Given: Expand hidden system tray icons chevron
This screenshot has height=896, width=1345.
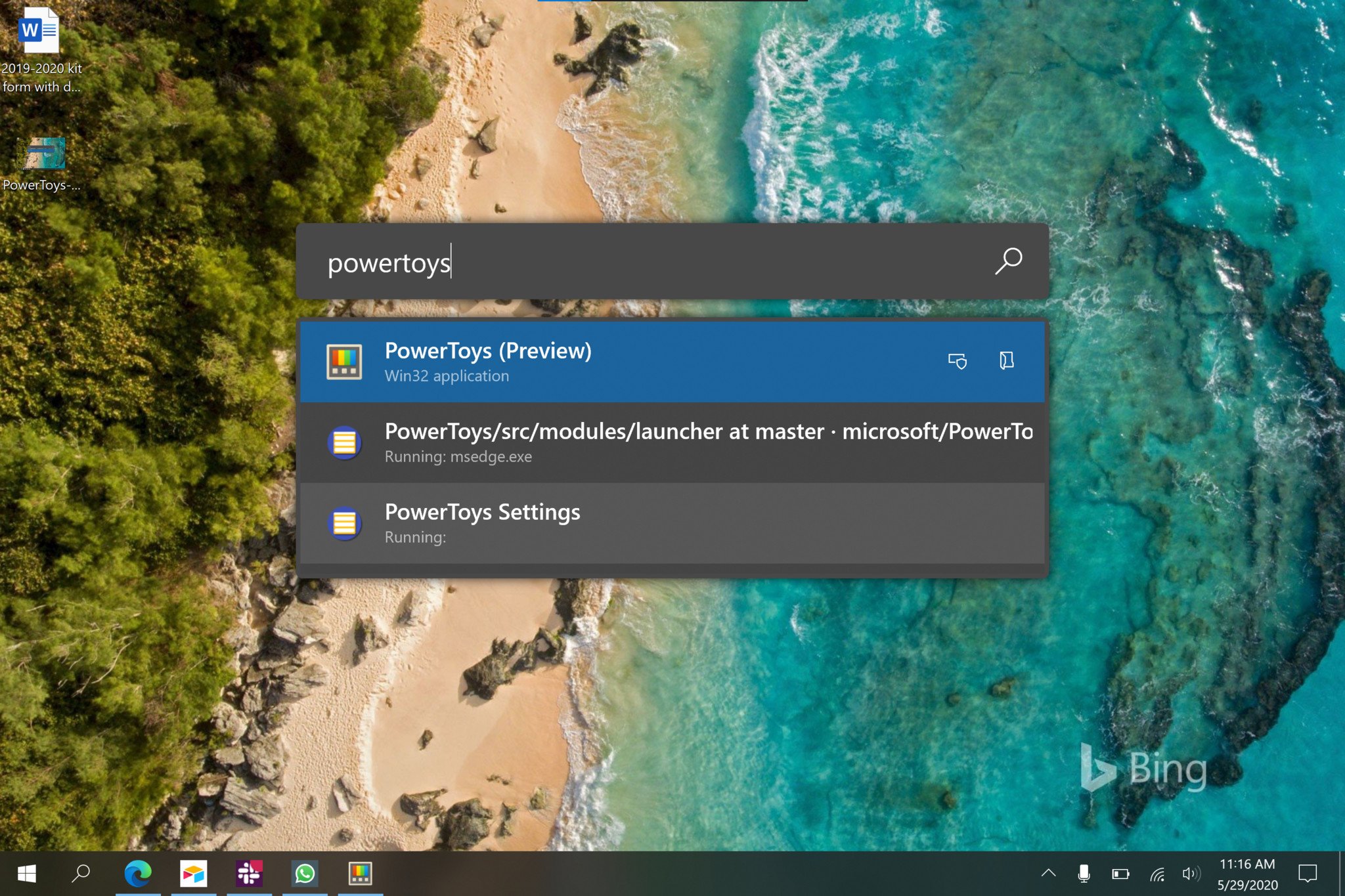Looking at the screenshot, I should [1048, 873].
